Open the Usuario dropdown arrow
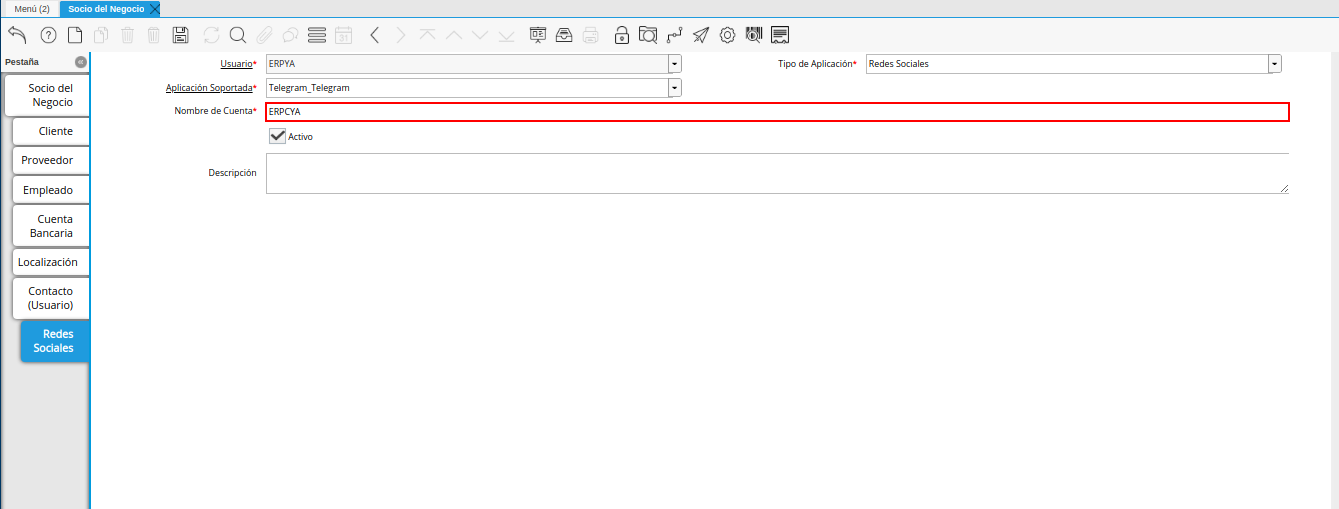This screenshot has height=509, width=1339. click(675, 63)
